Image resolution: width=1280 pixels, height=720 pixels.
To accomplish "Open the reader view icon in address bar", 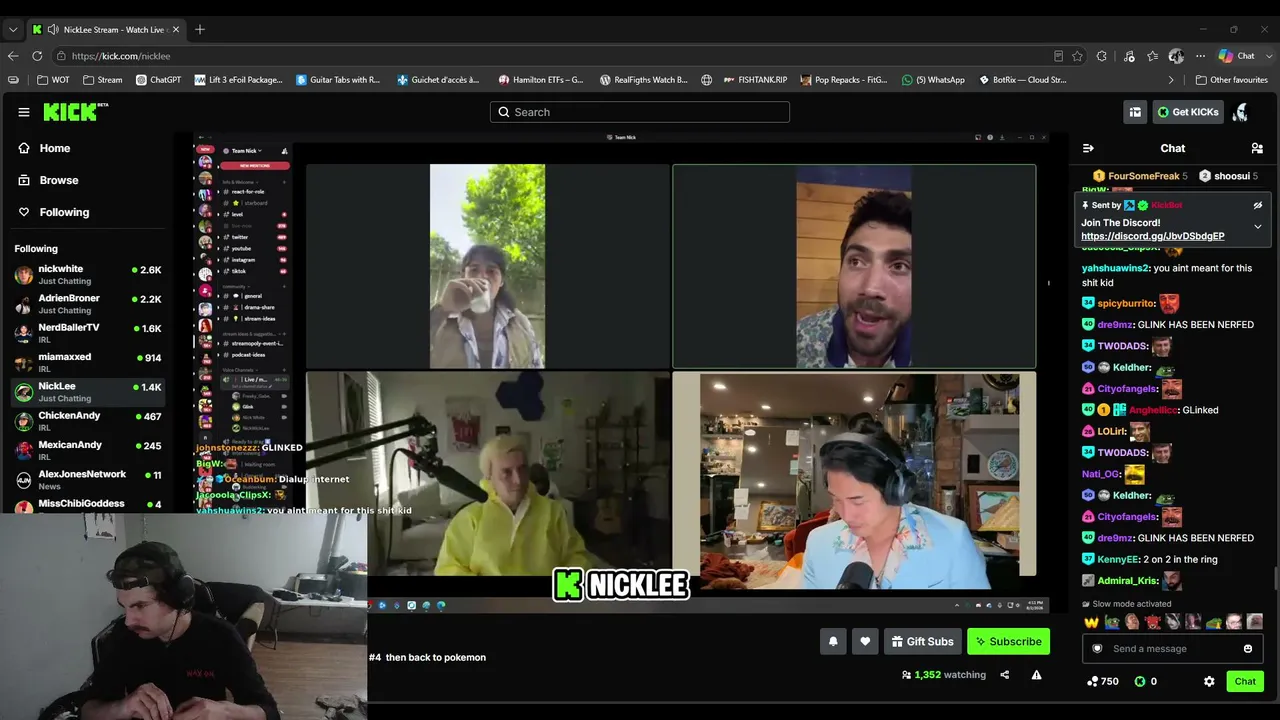I will [1058, 56].
